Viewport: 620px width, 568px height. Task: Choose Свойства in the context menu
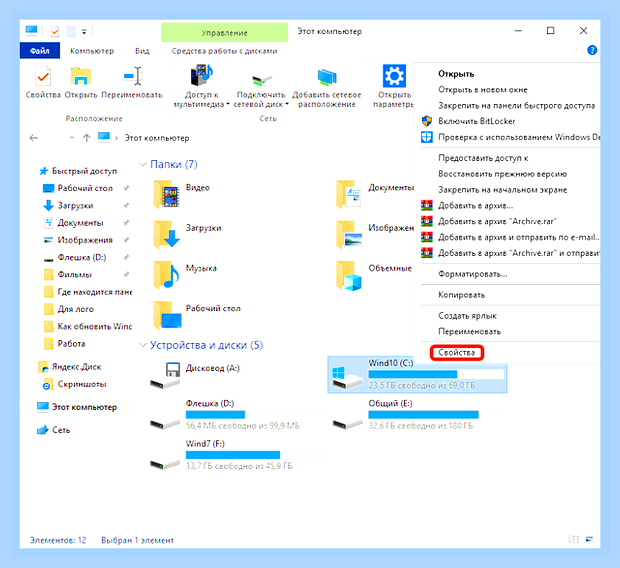pos(457,352)
